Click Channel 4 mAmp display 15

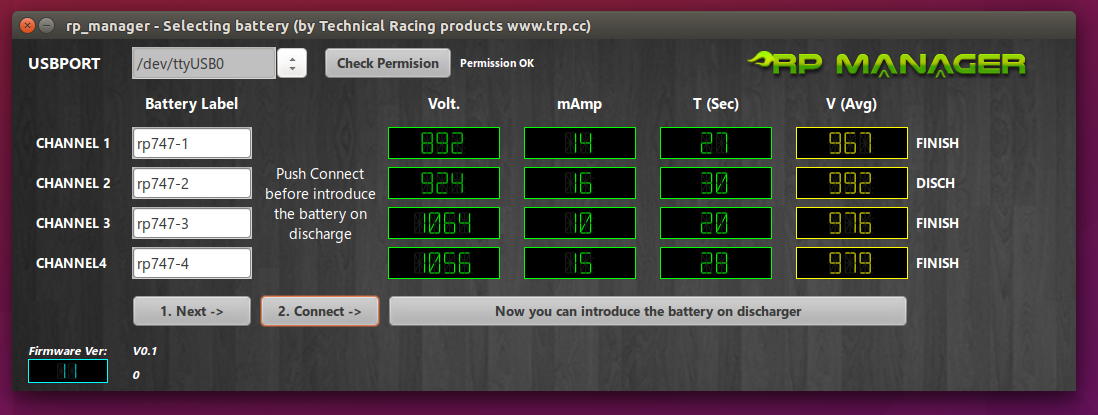pyautogui.click(x=580, y=263)
